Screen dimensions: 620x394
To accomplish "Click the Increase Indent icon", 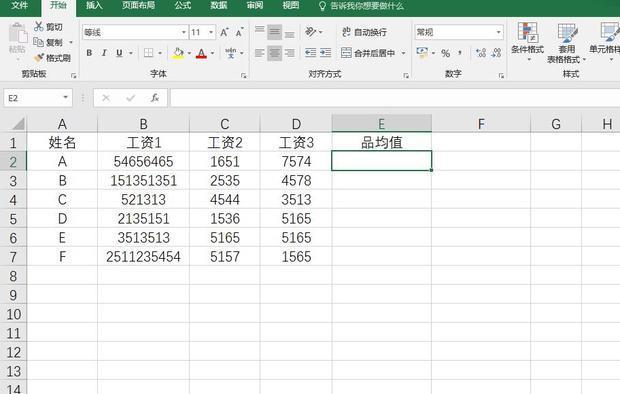I will 325,53.
